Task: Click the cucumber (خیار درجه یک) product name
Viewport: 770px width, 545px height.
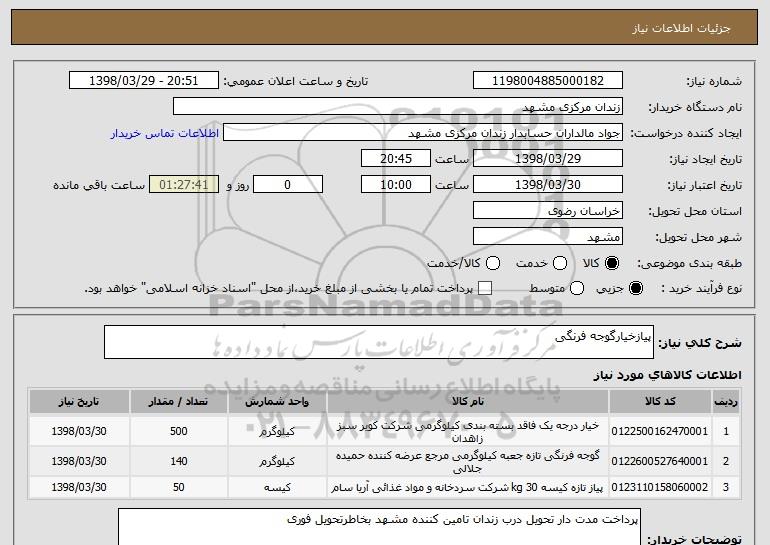Action: (x=468, y=432)
